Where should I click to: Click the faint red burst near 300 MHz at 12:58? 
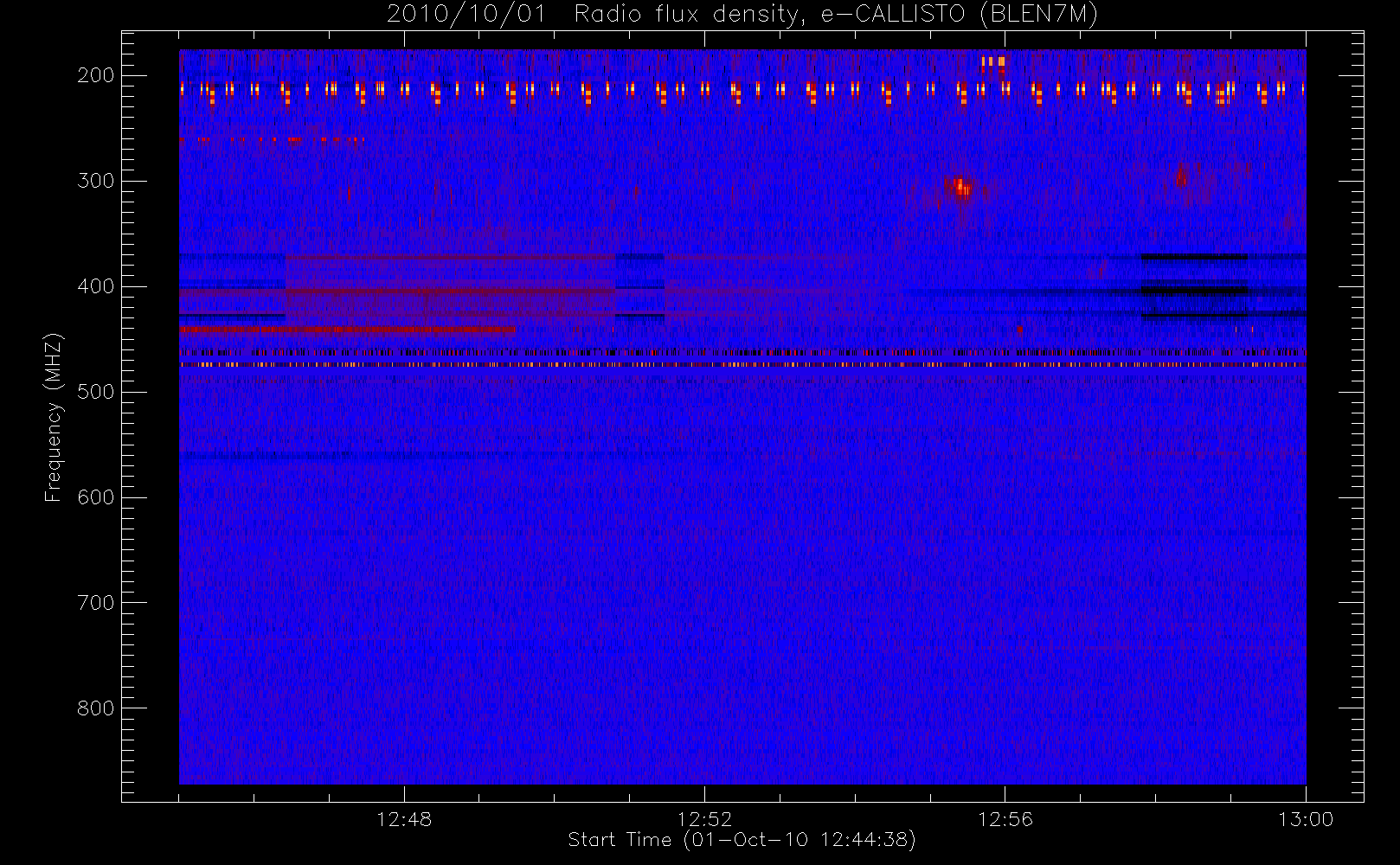[1181, 177]
